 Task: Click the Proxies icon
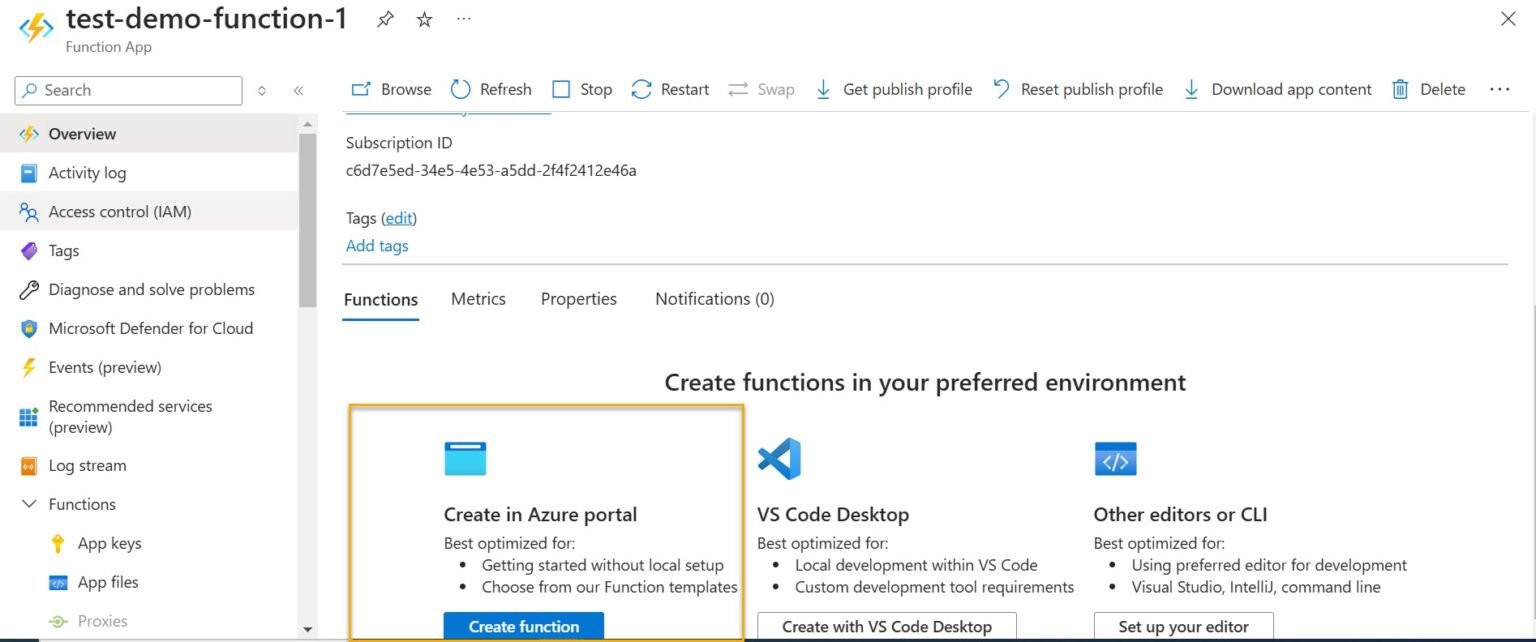(58, 622)
